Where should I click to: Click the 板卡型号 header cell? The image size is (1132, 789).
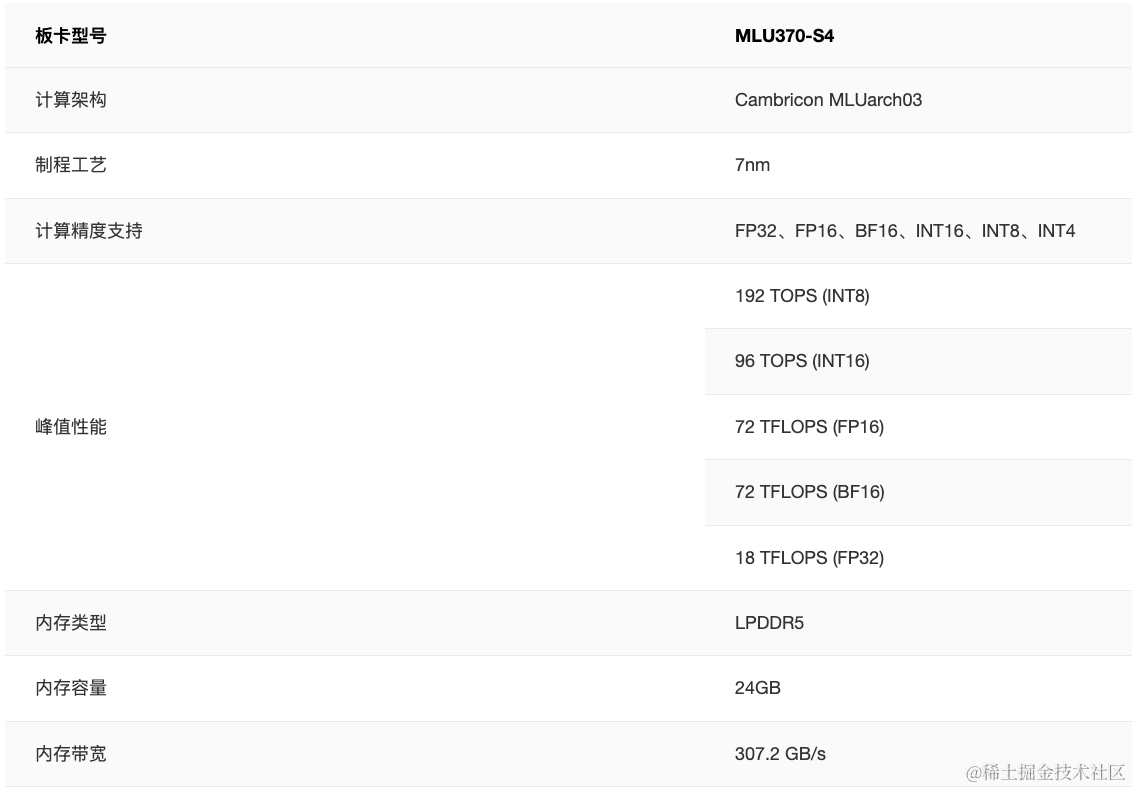click(x=70, y=36)
